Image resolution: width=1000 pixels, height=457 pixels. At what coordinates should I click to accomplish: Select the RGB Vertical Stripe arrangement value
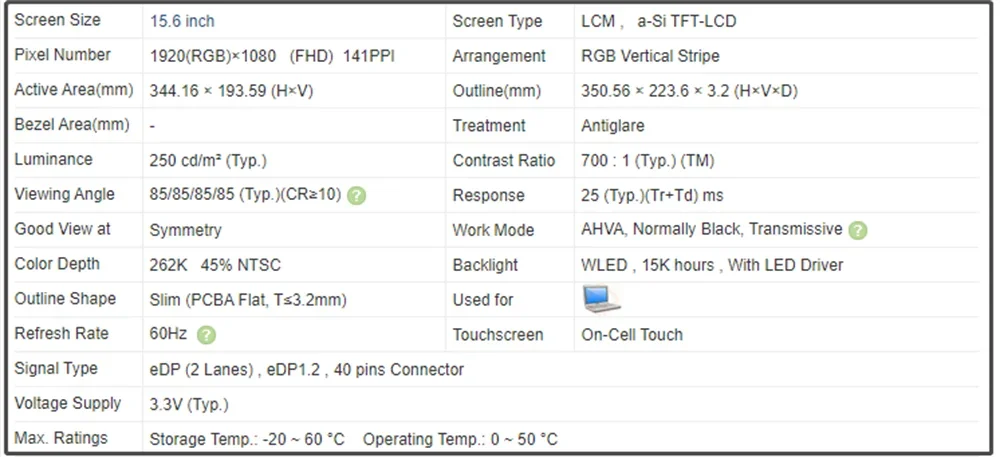click(x=650, y=56)
